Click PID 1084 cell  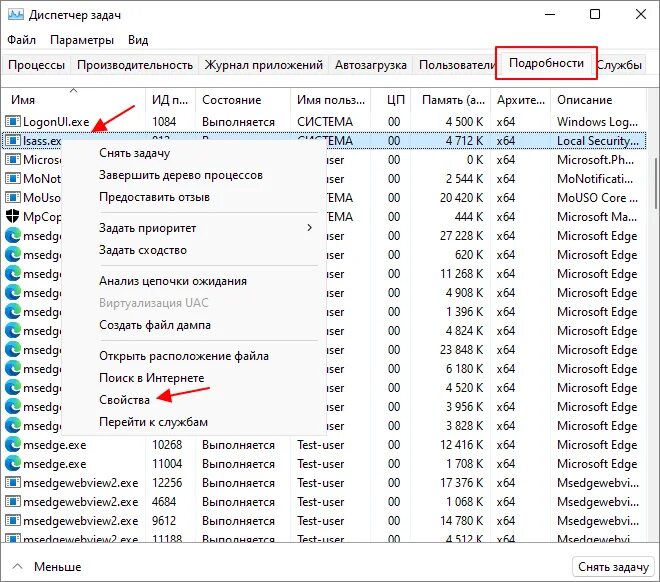click(164, 122)
